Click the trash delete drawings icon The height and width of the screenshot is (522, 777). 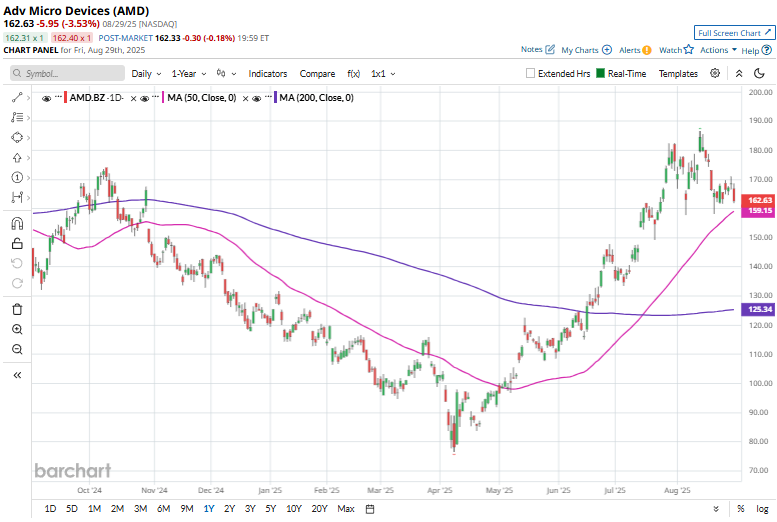pyautogui.click(x=17, y=309)
